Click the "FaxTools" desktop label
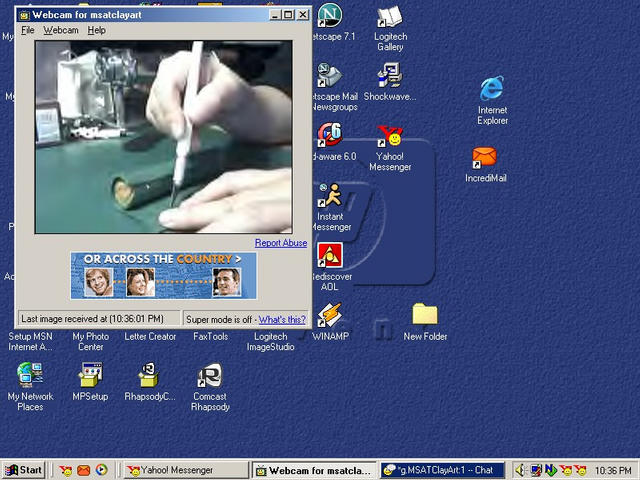The height and width of the screenshot is (480, 640). point(211,337)
